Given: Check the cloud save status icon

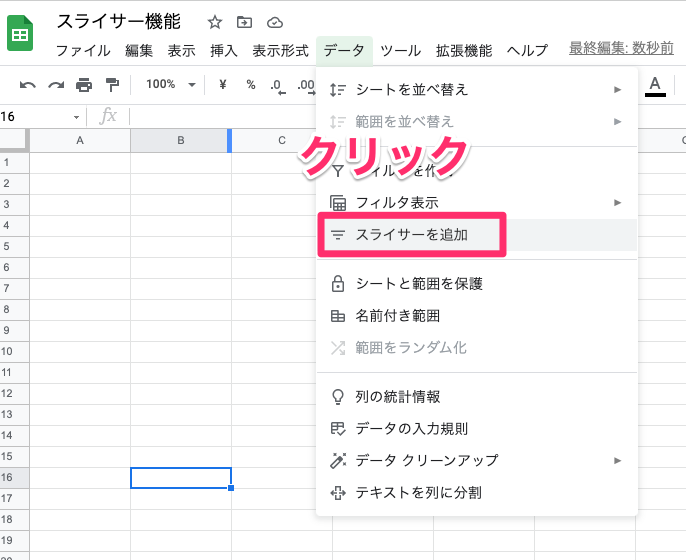Looking at the screenshot, I should [x=275, y=22].
